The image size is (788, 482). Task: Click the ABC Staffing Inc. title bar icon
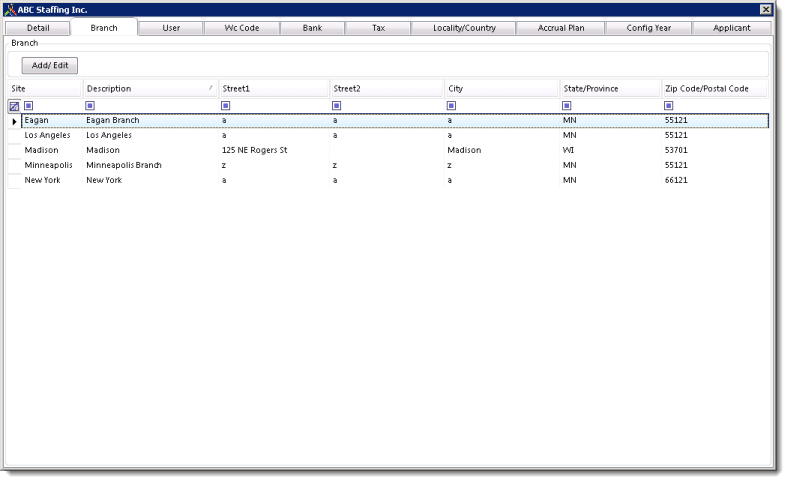(x=10, y=9)
